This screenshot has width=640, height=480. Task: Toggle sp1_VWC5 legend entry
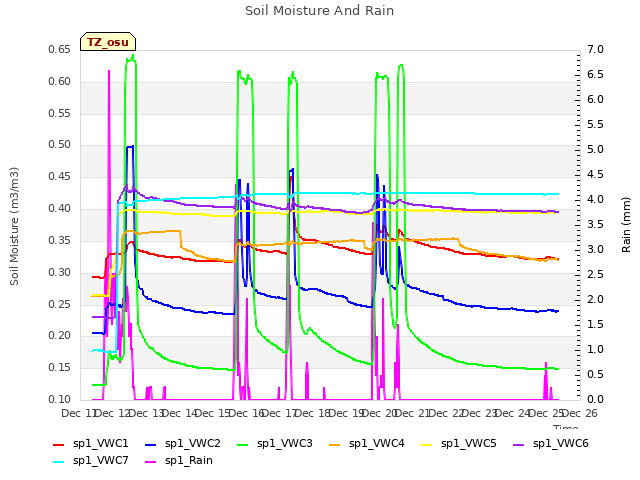(x=459, y=443)
